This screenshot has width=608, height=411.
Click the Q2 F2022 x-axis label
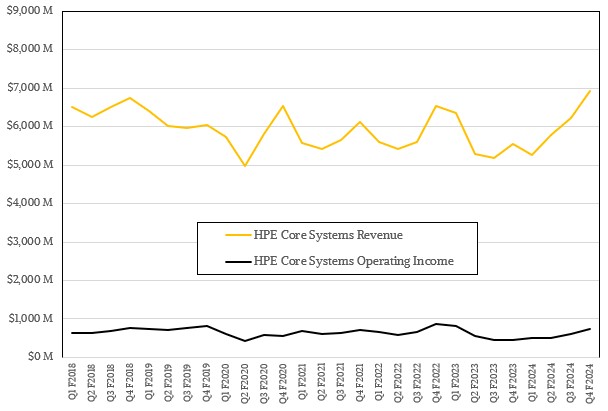398,382
